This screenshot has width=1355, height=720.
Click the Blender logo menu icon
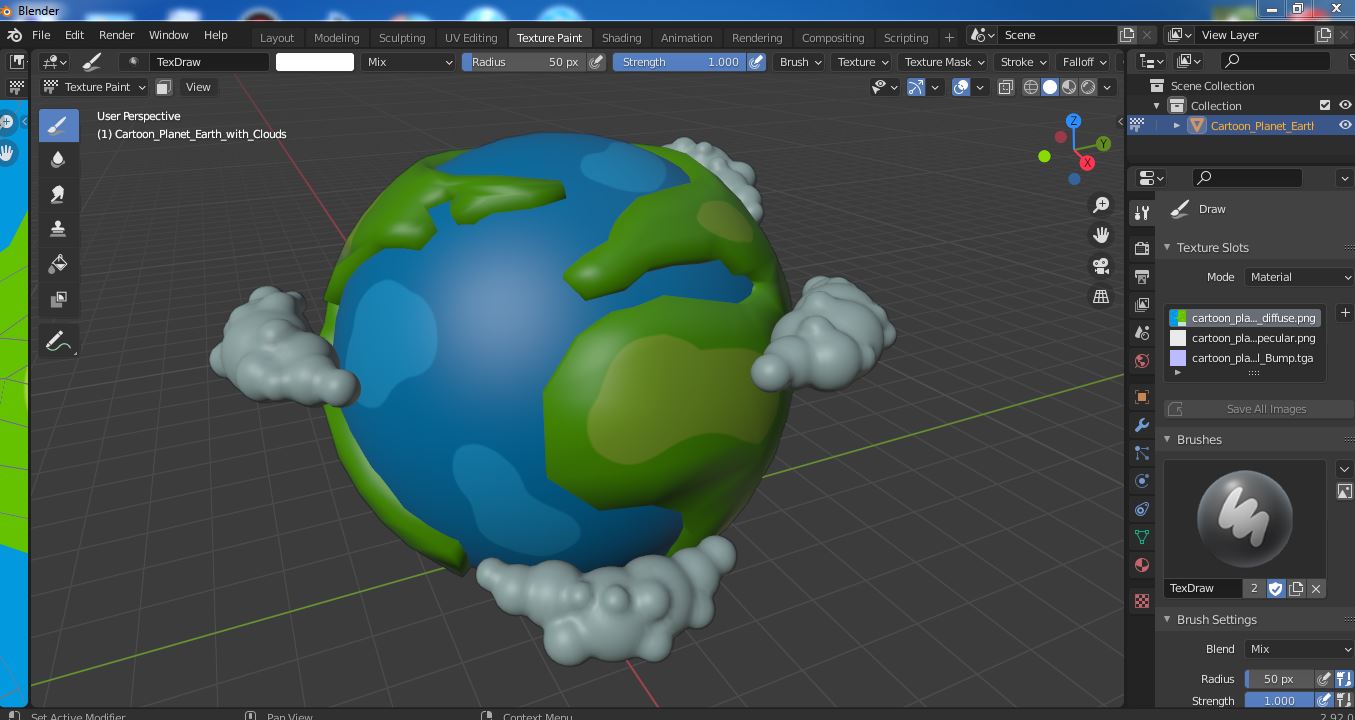click(x=15, y=35)
